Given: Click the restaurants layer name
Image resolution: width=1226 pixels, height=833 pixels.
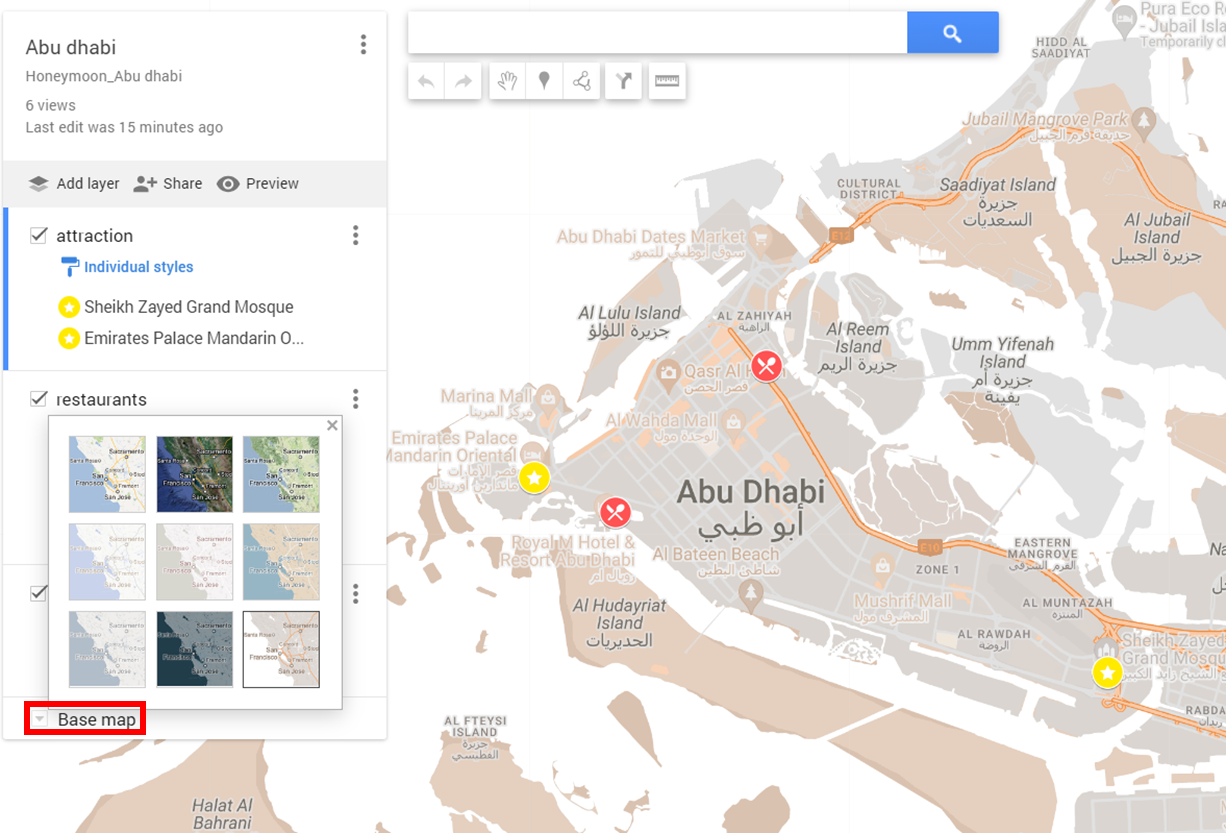Looking at the screenshot, I should (102, 400).
